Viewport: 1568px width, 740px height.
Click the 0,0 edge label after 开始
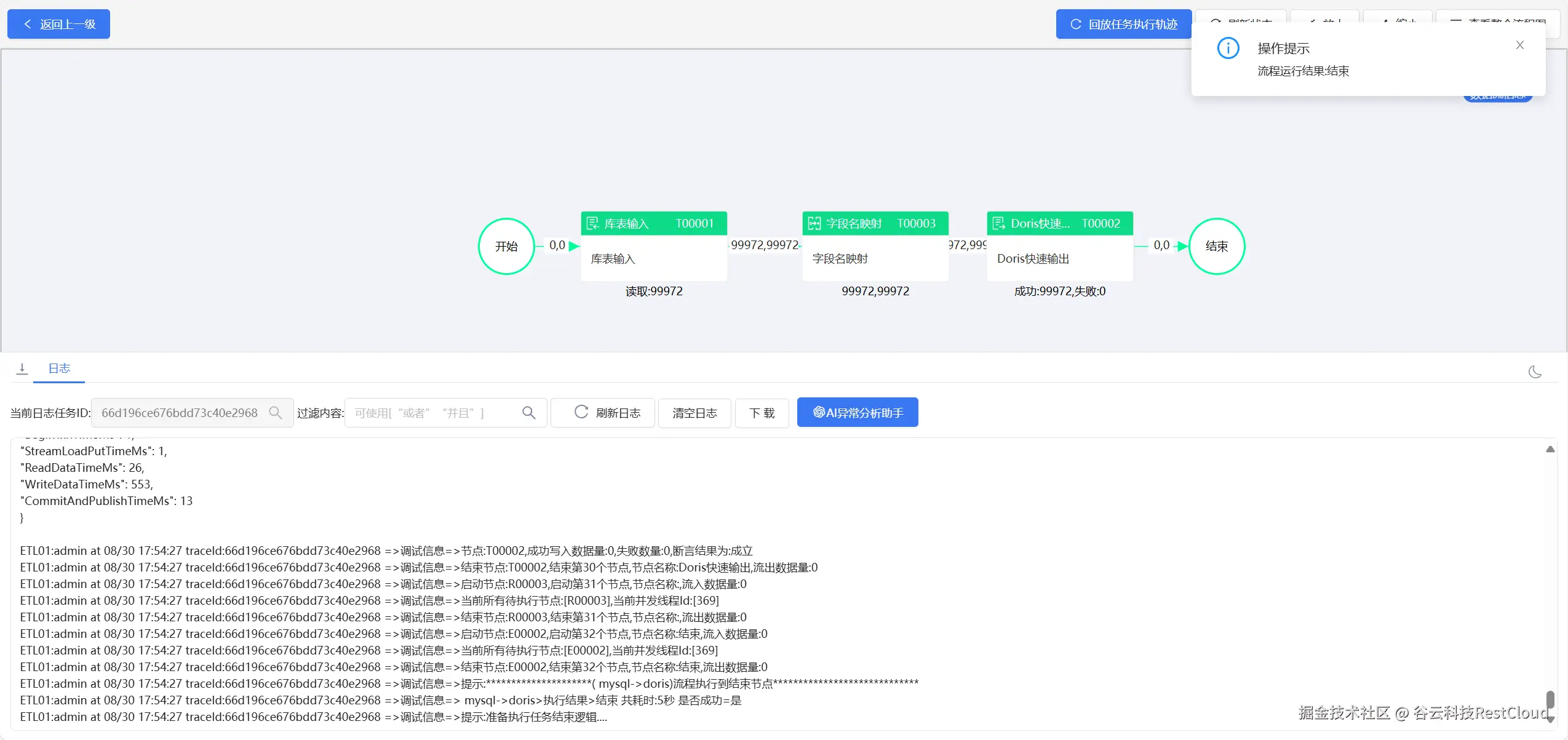(x=557, y=245)
